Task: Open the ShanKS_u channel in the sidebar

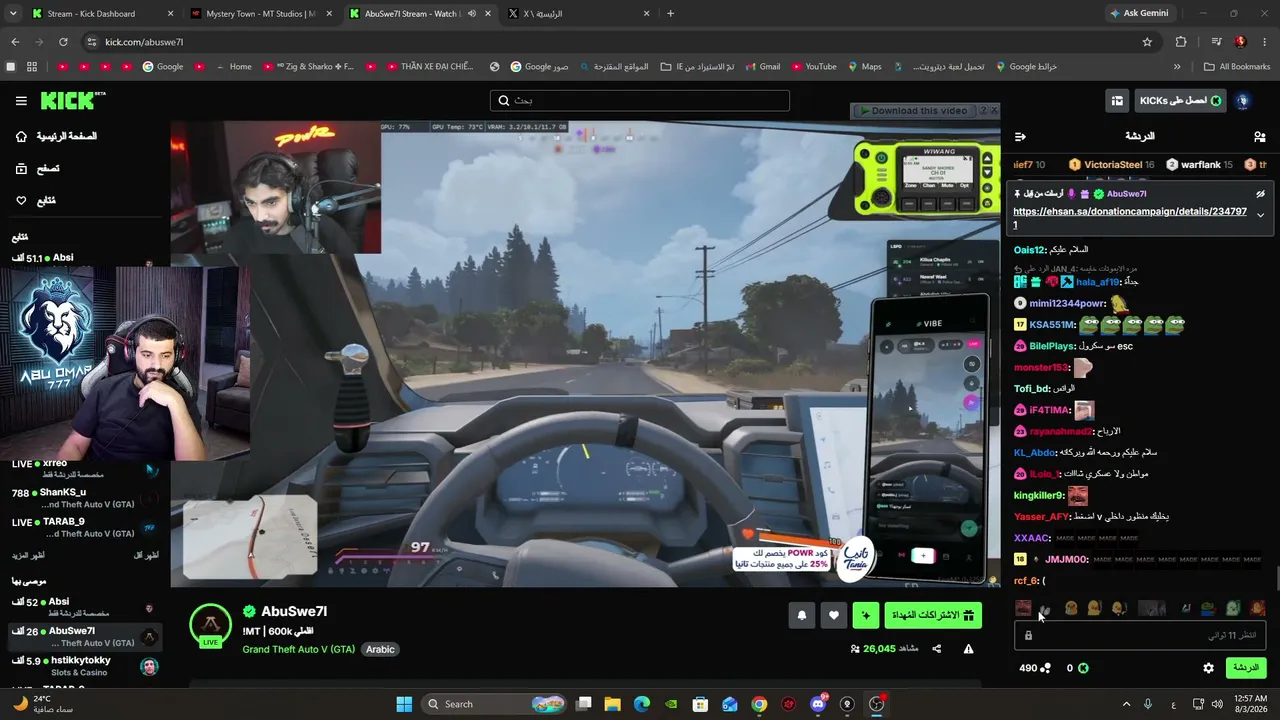Action: pyautogui.click(x=85, y=498)
